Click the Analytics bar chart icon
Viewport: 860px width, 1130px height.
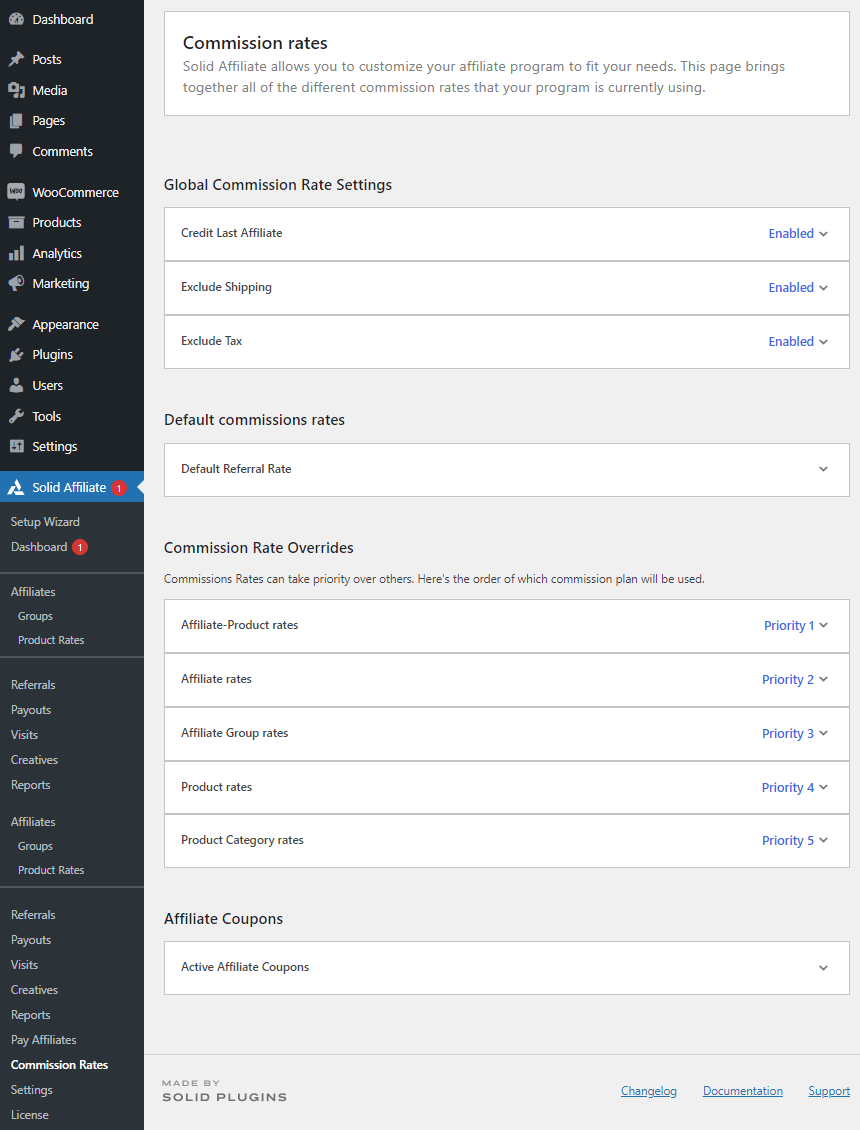[16, 254]
